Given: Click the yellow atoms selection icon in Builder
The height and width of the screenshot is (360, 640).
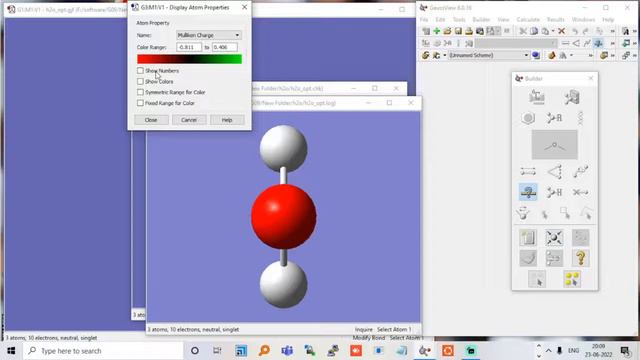Looking at the screenshot, I should pos(572,279).
